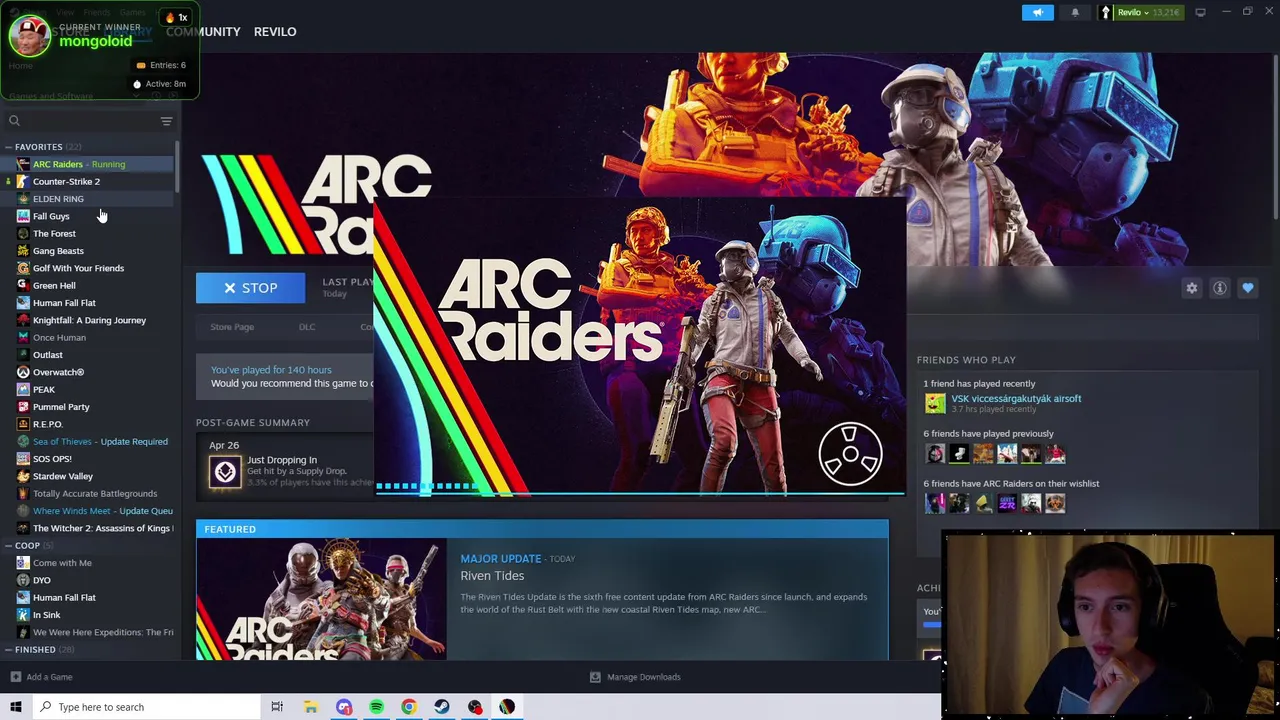1280x720 pixels.
Task: Select Knightfall: A Daring Journey
Action: pos(88,320)
